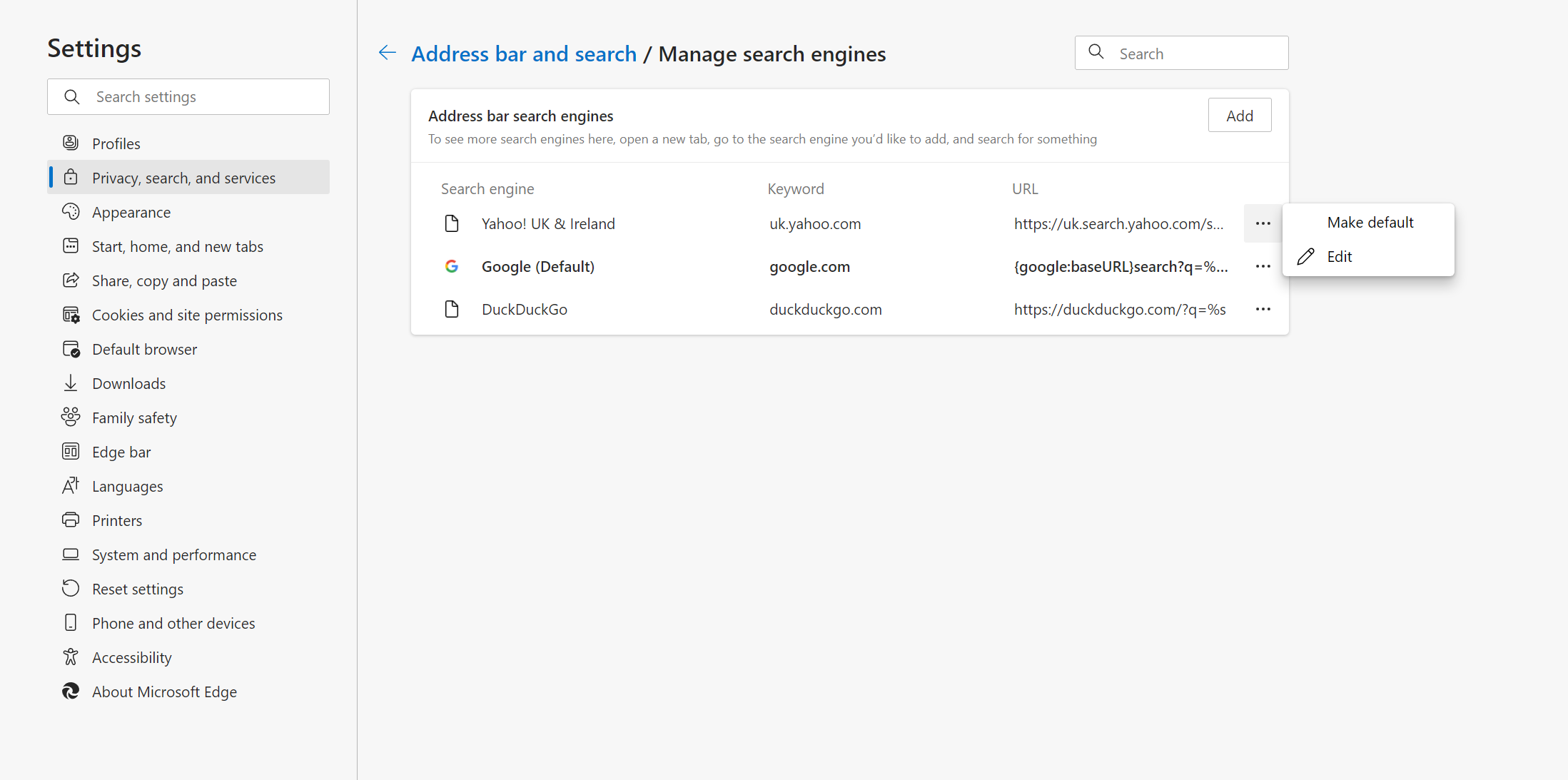Collapse the Yahoo row three-dot menu
The height and width of the screenshot is (780, 1568).
pos(1263,223)
